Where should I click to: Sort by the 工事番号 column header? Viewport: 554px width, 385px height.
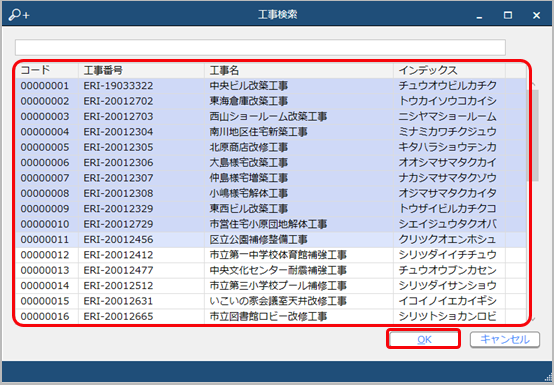(x=141, y=70)
